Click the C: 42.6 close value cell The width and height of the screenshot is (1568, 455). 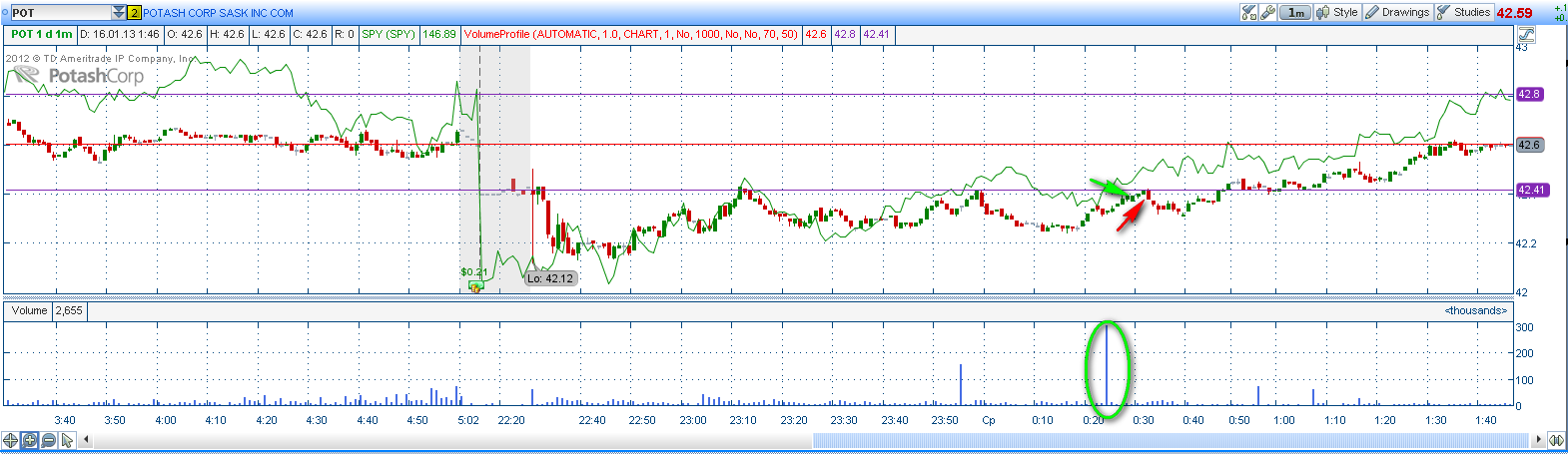[311, 34]
